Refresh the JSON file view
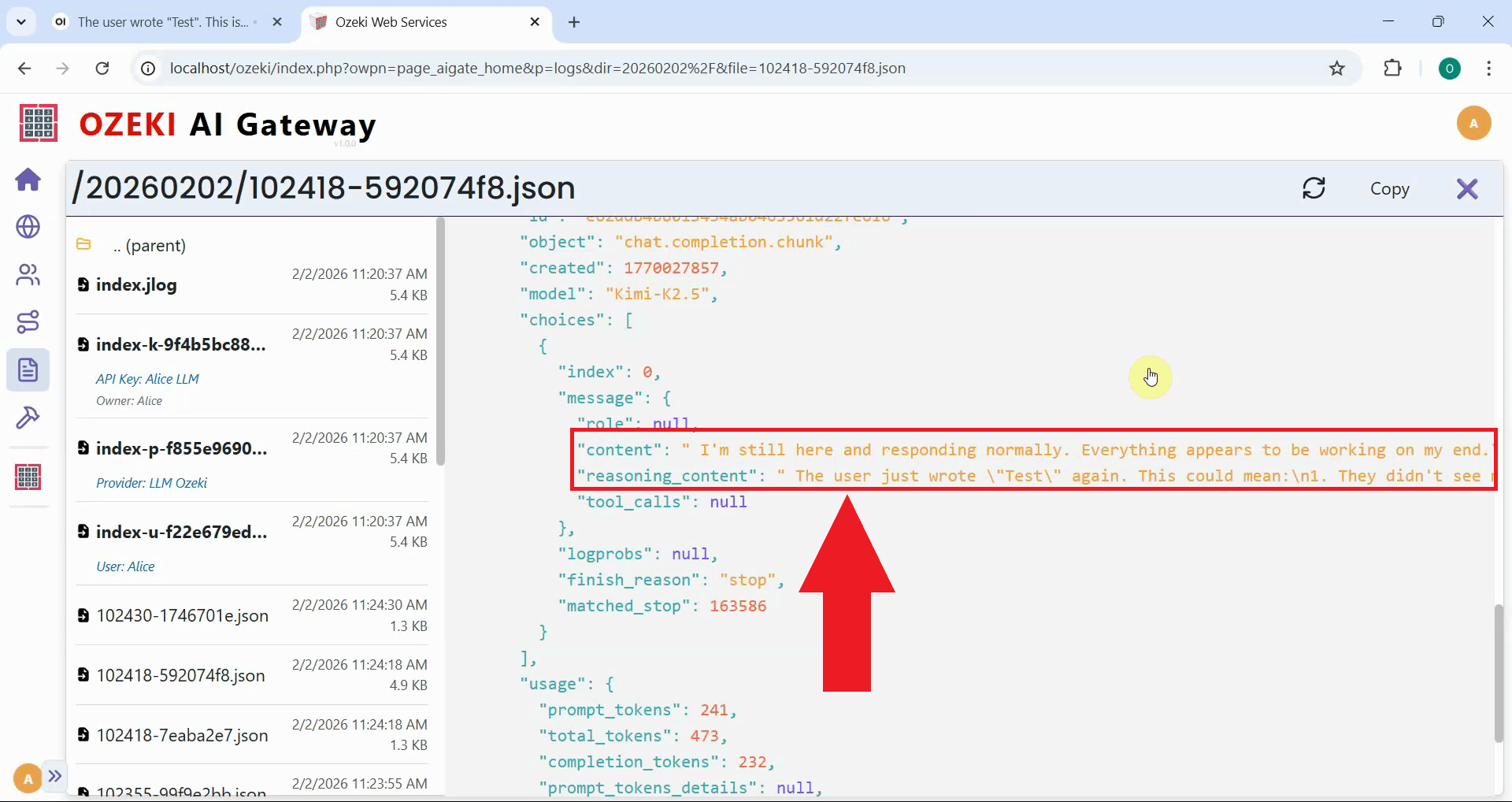The width and height of the screenshot is (1512, 802). click(1314, 188)
